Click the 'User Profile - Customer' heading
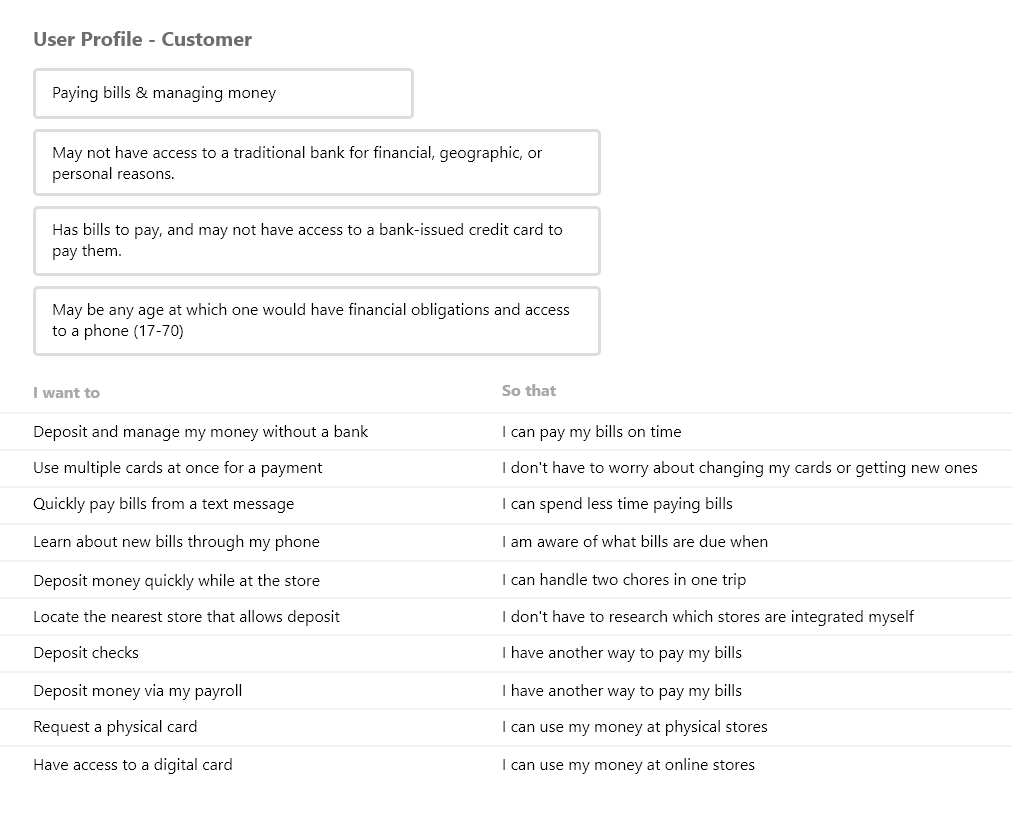This screenshot has height=828, width=1013. click(x=143, y=39)
